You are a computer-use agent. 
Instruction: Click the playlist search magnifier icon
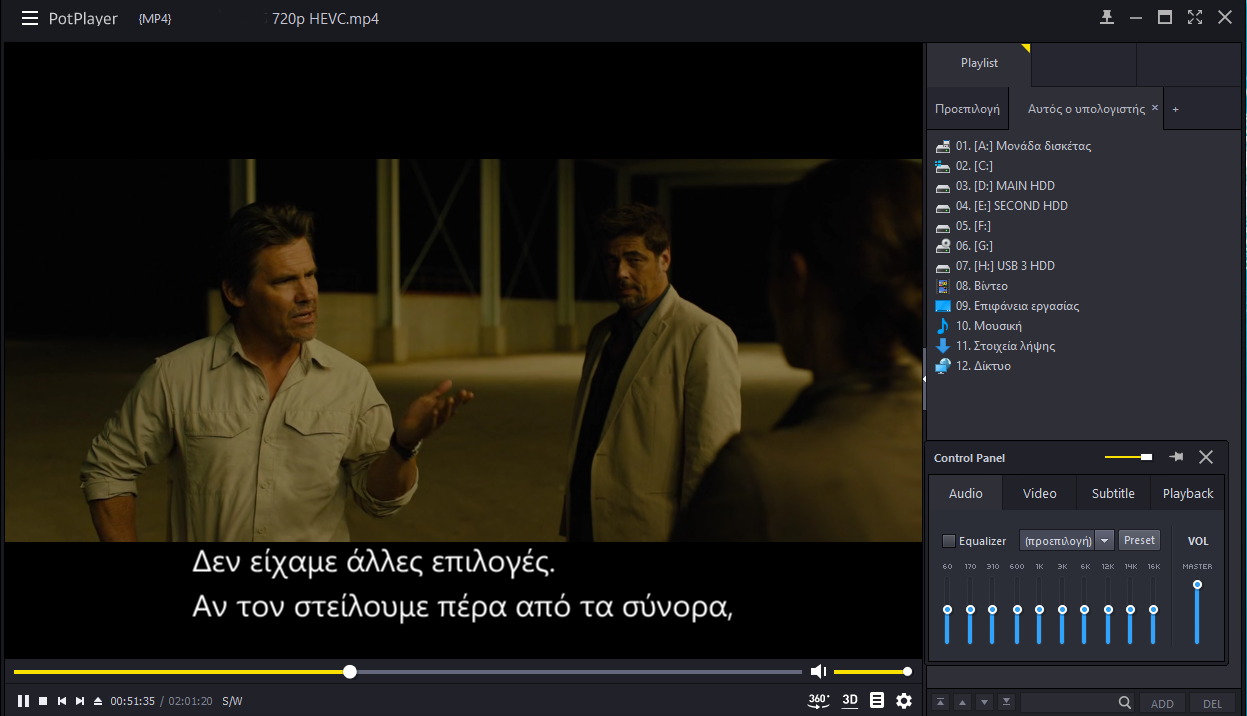[1125, 703]
